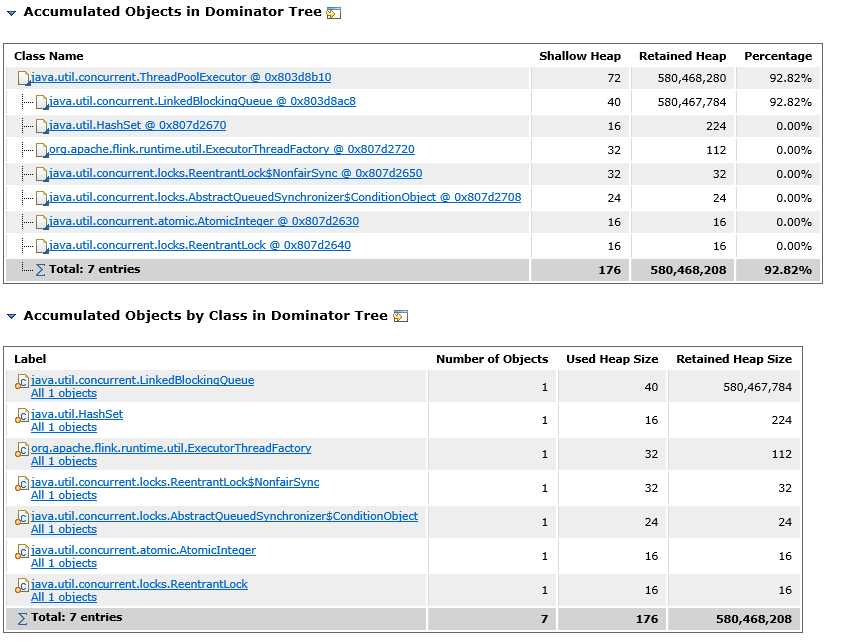Open LinkedBlockingQueue @ 0x803d8ac8 tree entry
The image size is (850, 643).
[x=201, y=101]
